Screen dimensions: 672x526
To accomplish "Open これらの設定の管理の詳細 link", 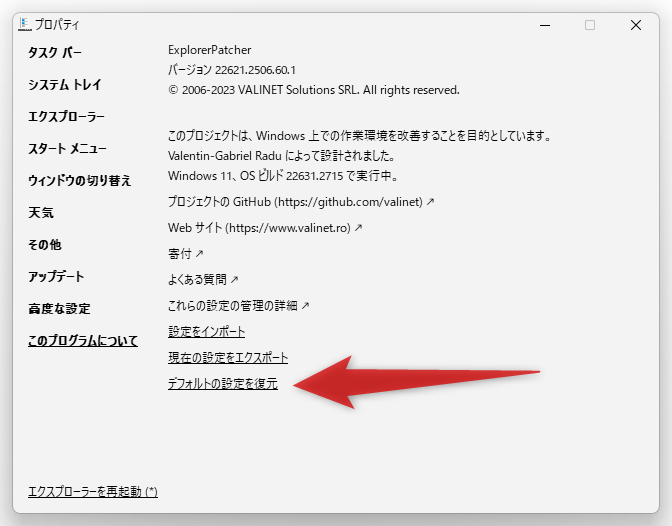I will 238,306.
